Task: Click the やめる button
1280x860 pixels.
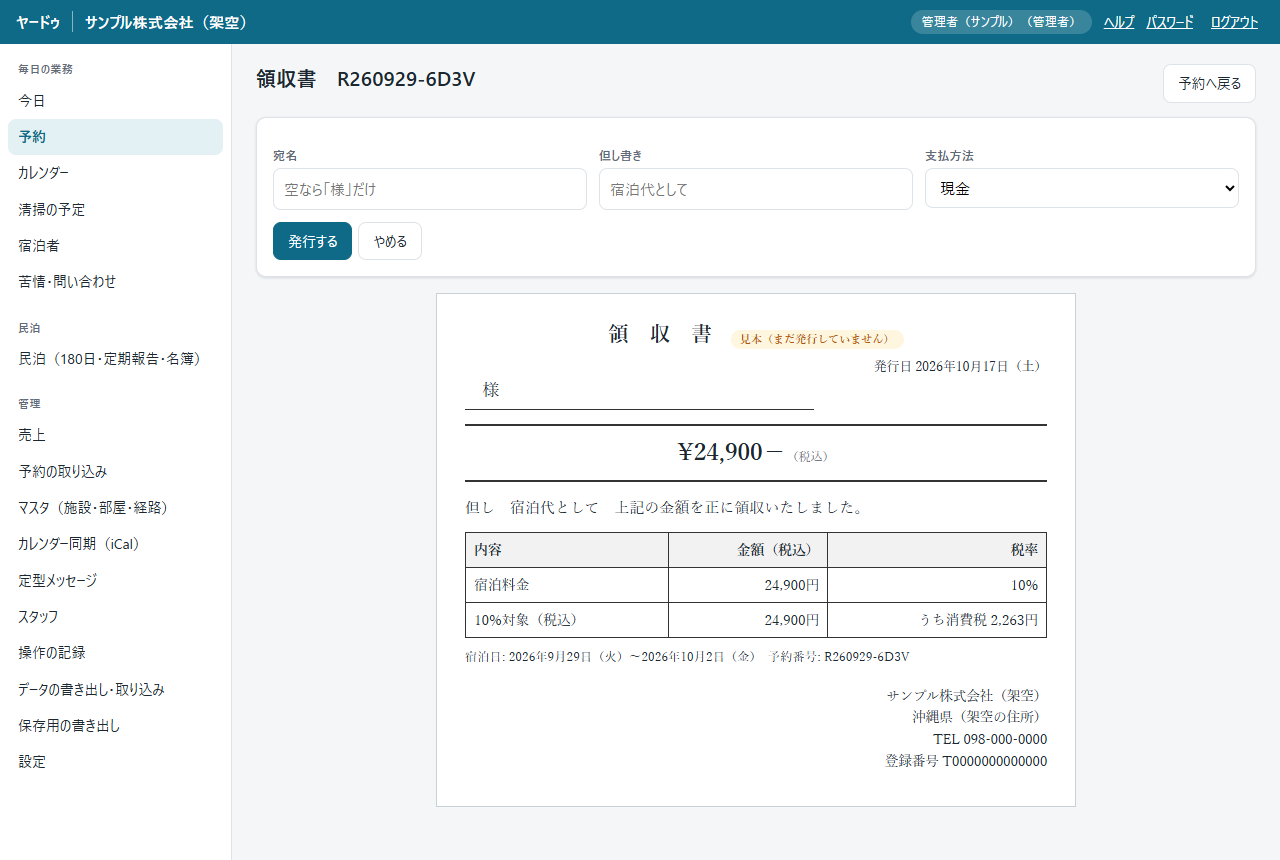Action: pyautogui.click(x=390, y=241)
